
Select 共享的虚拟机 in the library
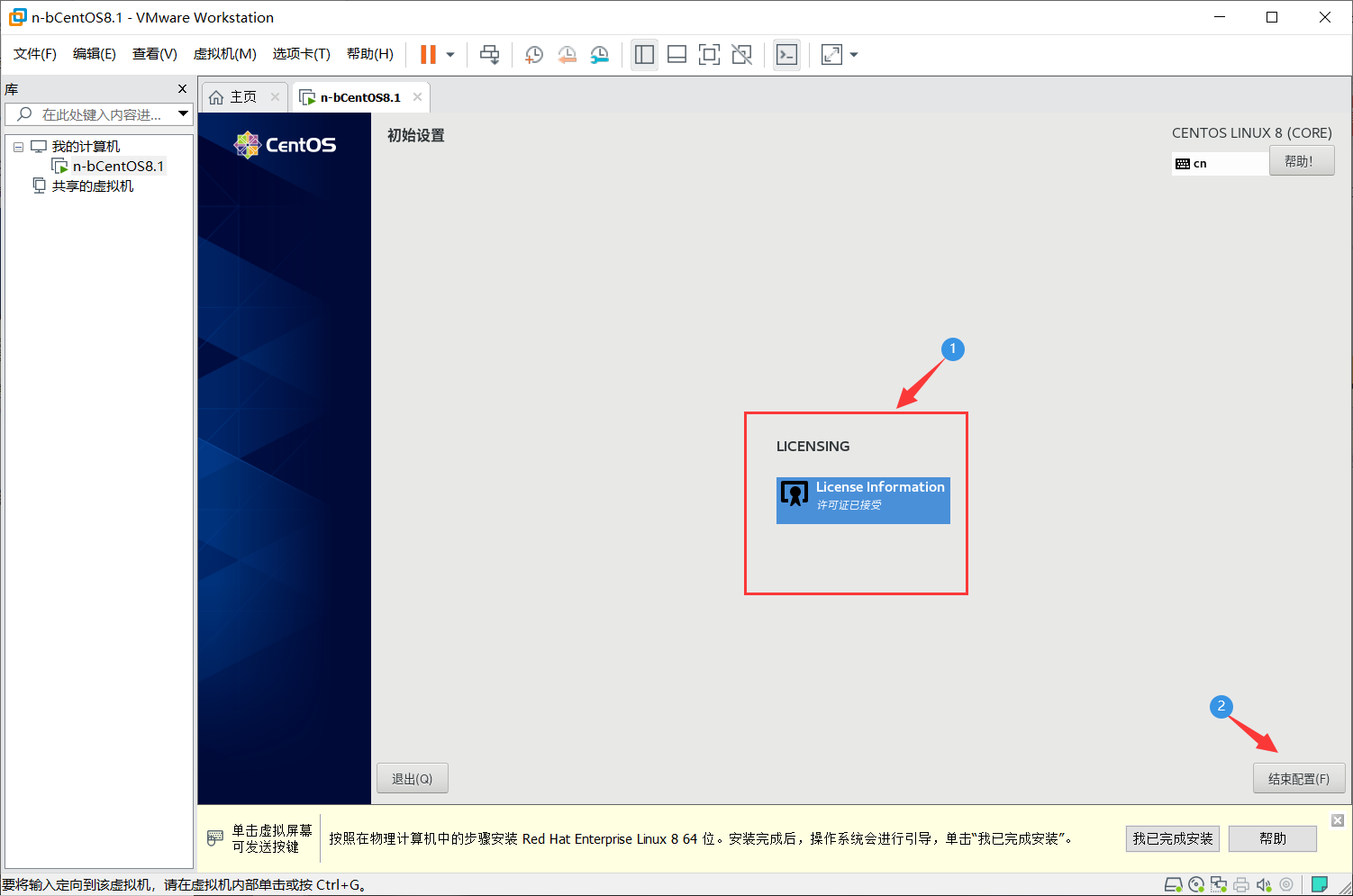coord(93,186)
